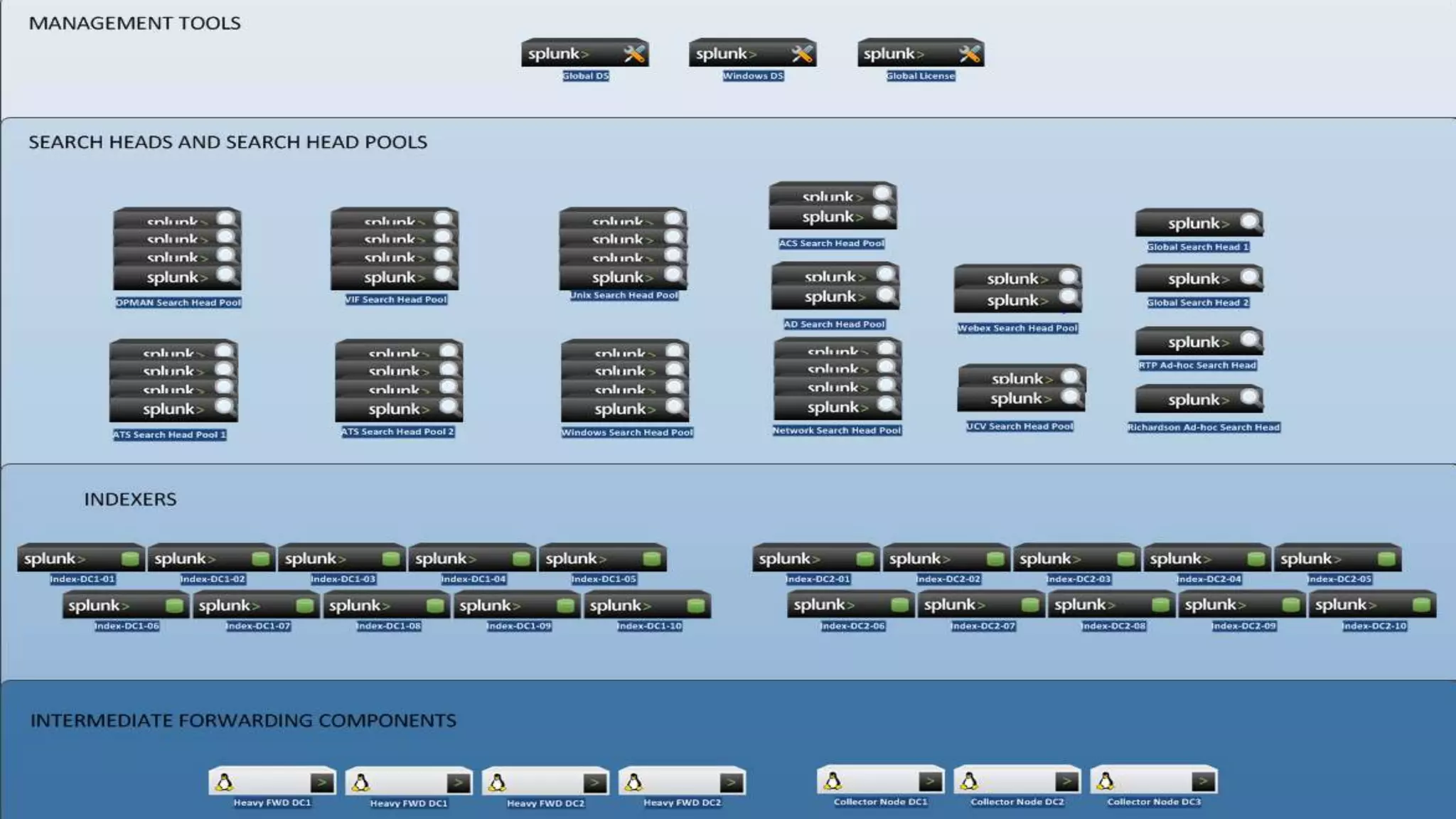Click the Intermediate Forwarding Components heading
The height and width of the screenshot is (819, 1456).
click(x=243, y=720)
